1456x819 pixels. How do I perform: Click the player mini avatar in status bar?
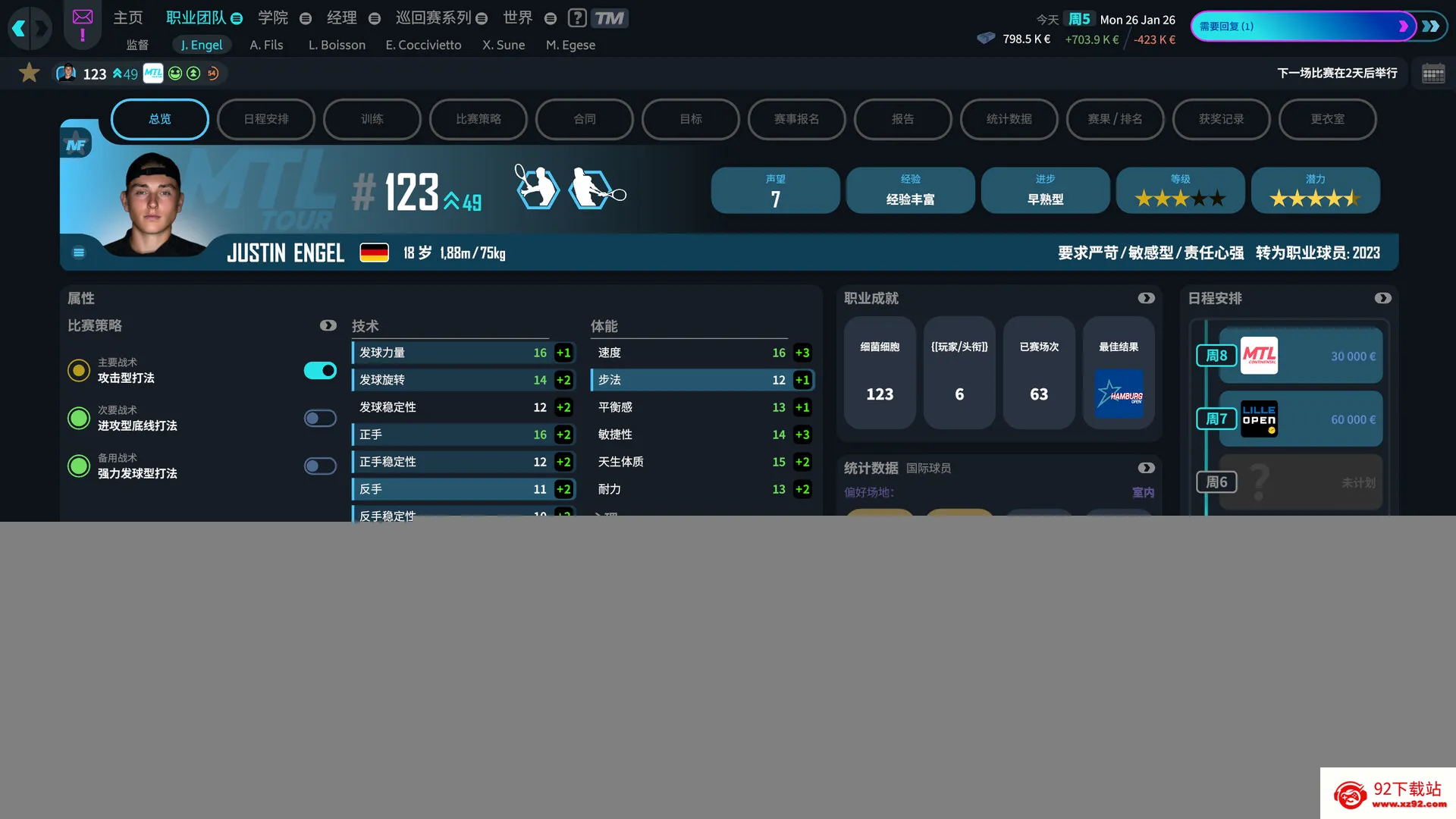pyautogui.click(x=67, y=73)
